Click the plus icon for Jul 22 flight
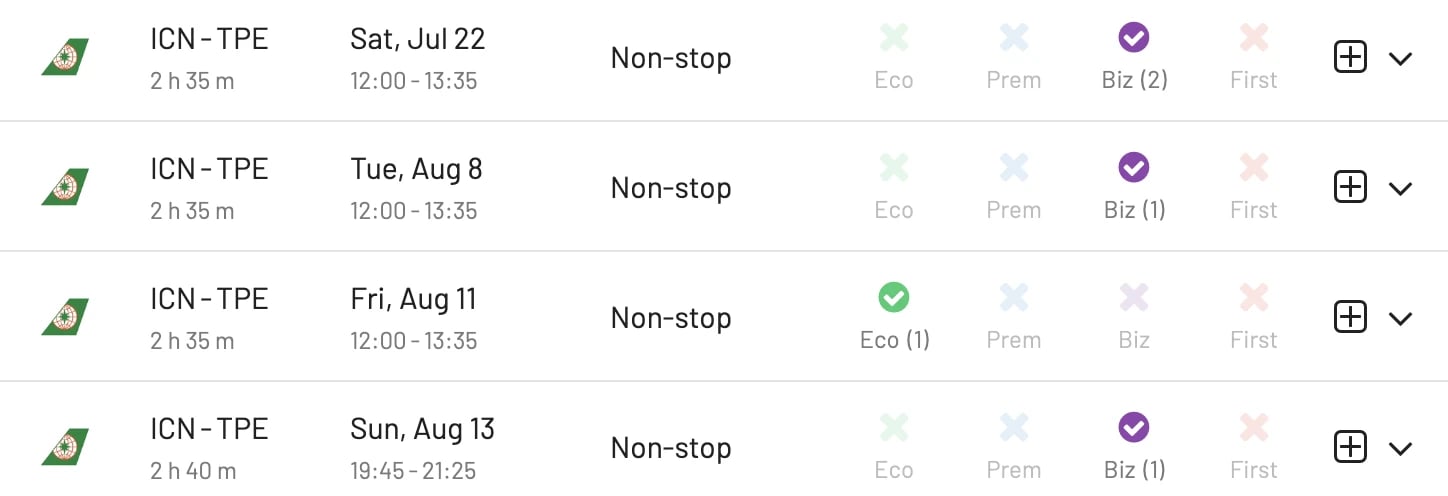The width and height of the screenshot is (1448, 496). (1350, 58)
